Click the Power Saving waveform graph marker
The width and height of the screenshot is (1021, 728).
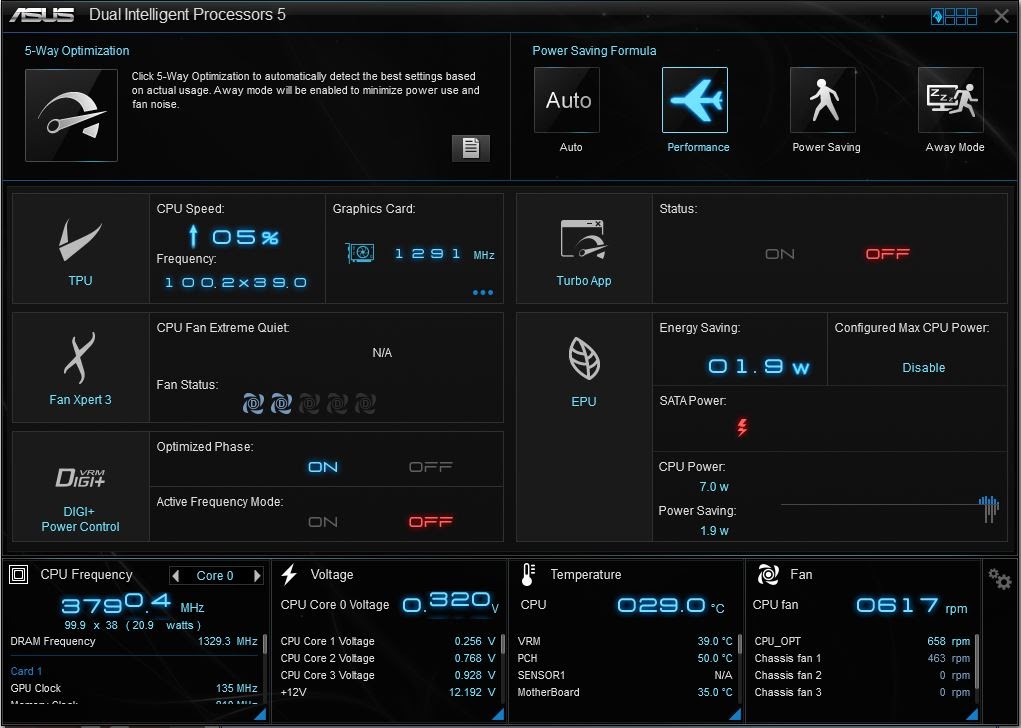pyautogui.click(x=988, y=509)
